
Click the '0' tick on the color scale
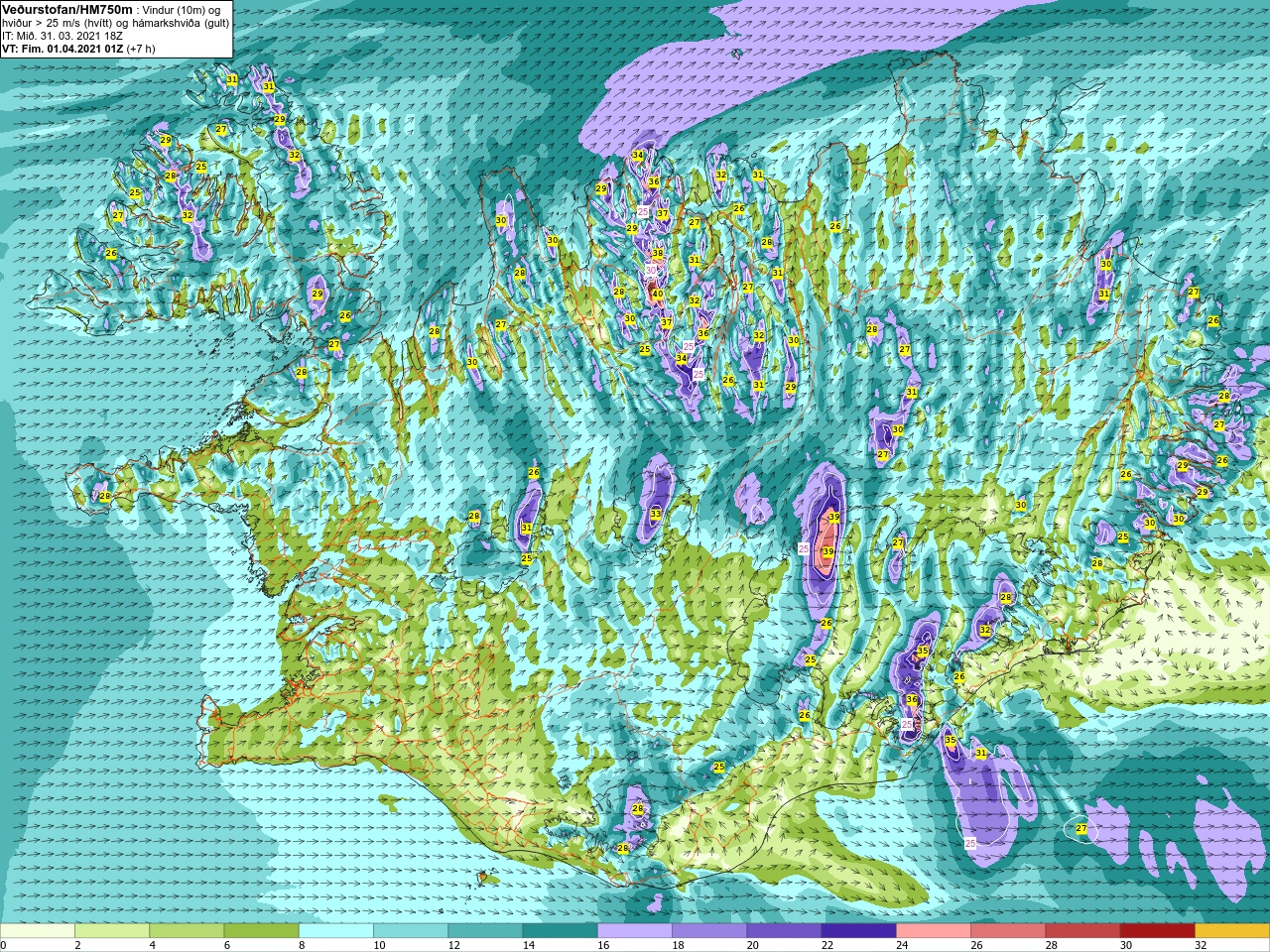pos(3,945)
